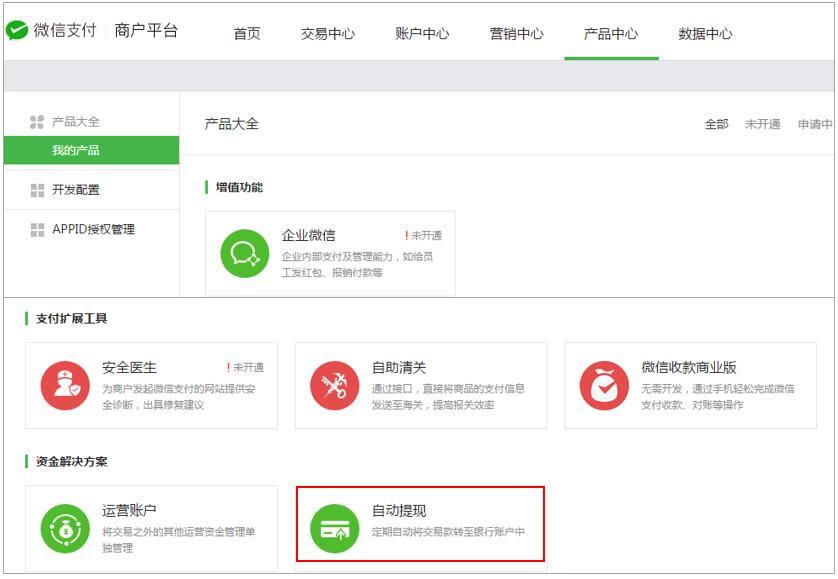Click the 安全医生 red doctor icon

coord(65,385)
